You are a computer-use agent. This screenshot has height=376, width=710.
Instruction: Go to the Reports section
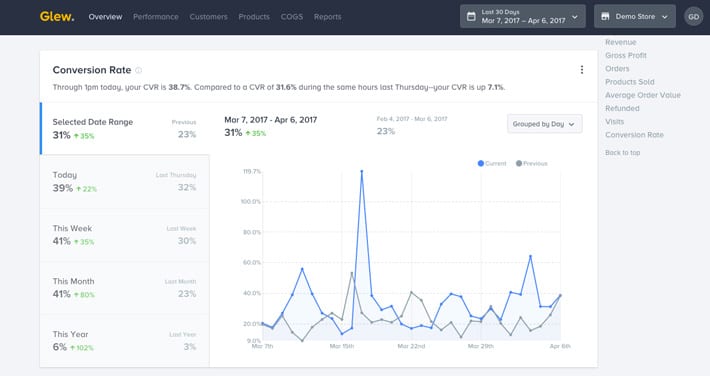click(x=327, y=17)
